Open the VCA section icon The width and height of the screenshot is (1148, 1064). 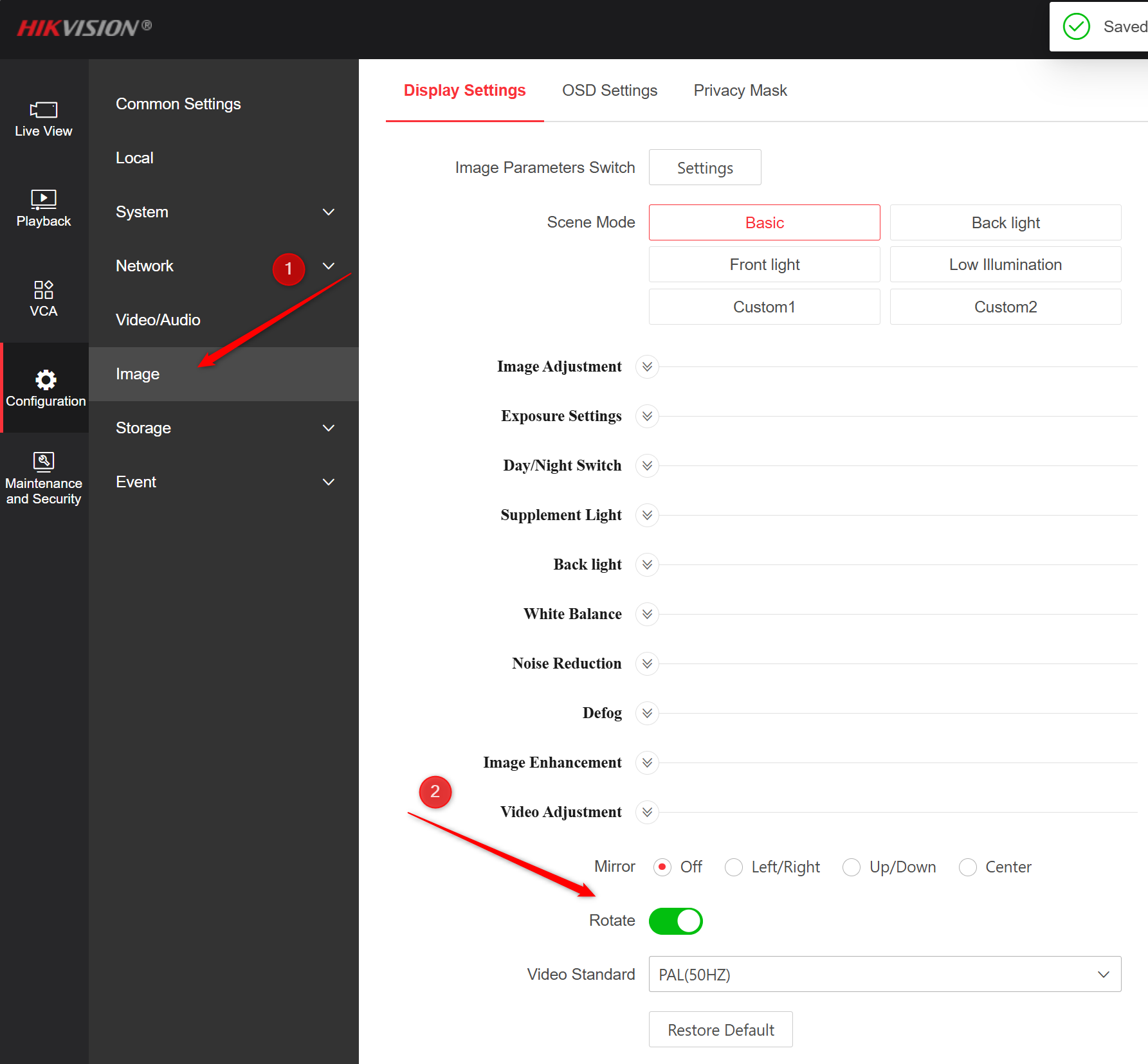pos(44,289)
